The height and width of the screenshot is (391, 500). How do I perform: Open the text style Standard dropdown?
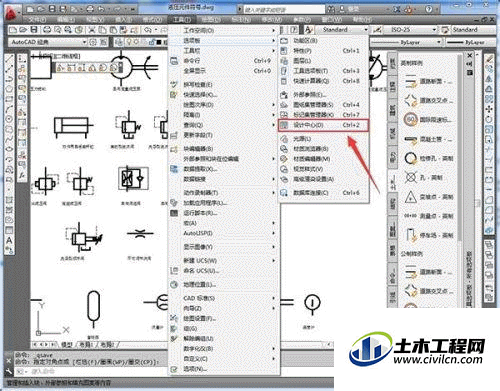[342, 30]
